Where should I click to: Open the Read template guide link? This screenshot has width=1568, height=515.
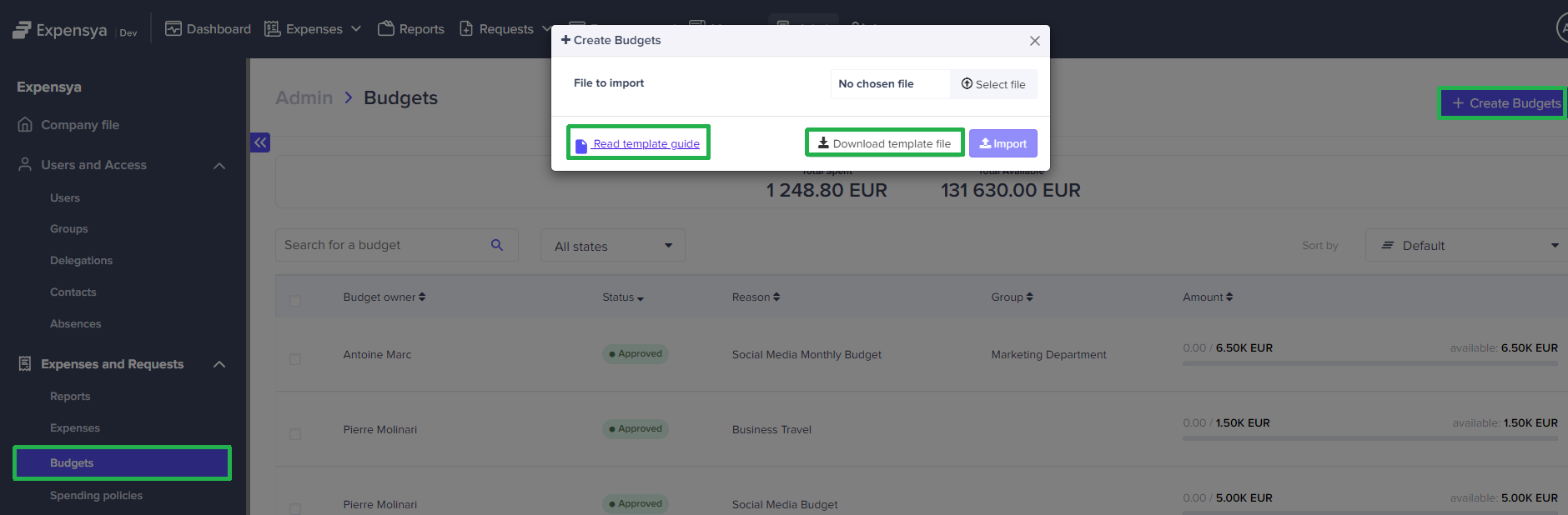pos(646,143)
